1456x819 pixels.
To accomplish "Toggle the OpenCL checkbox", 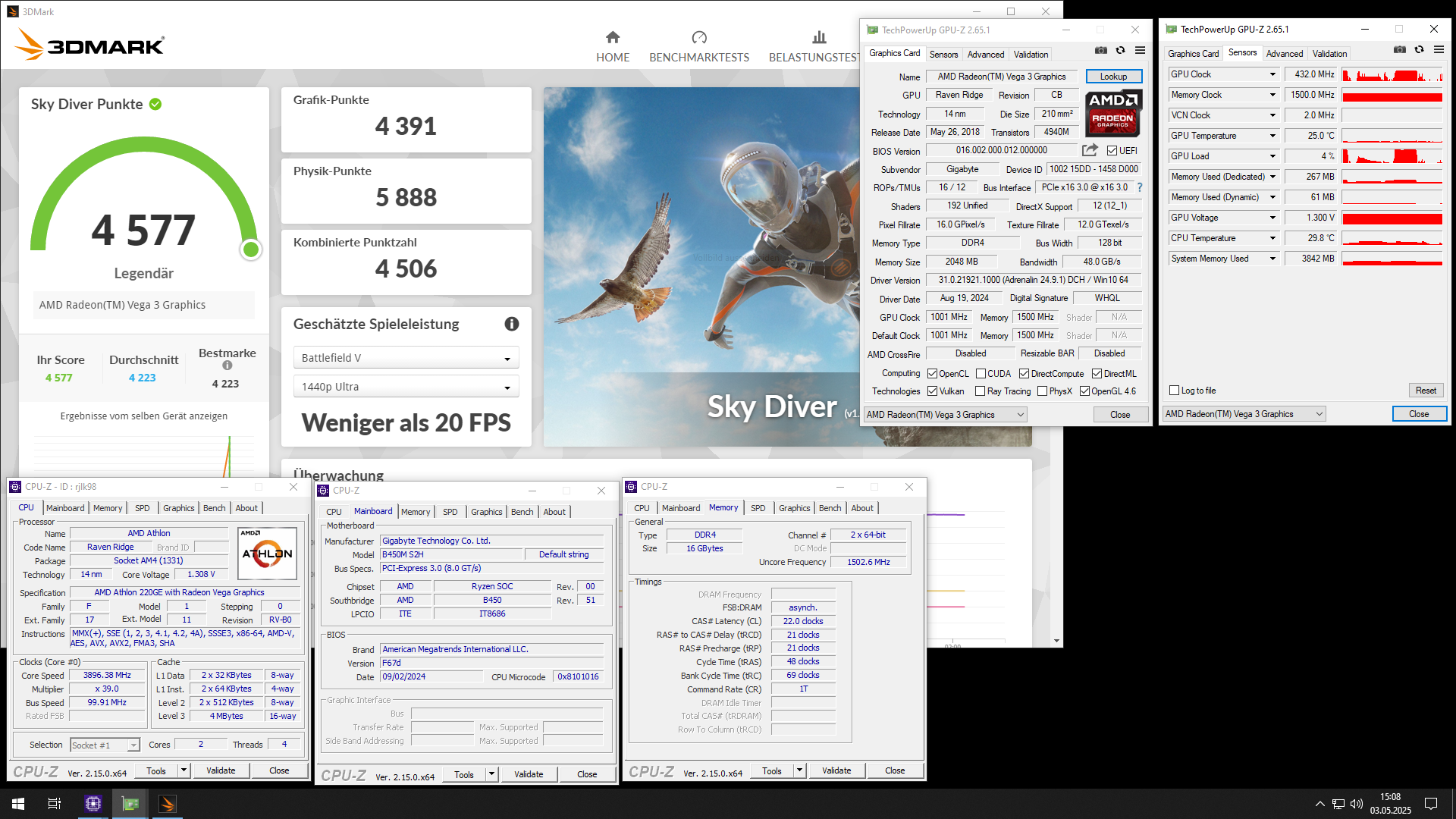I will (x=932, y=373).
